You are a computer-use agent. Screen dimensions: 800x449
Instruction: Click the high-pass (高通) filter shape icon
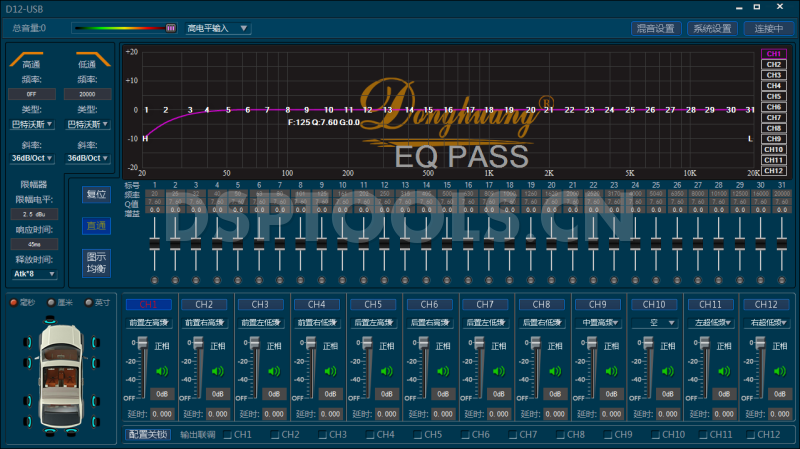(x=30, y=63)
